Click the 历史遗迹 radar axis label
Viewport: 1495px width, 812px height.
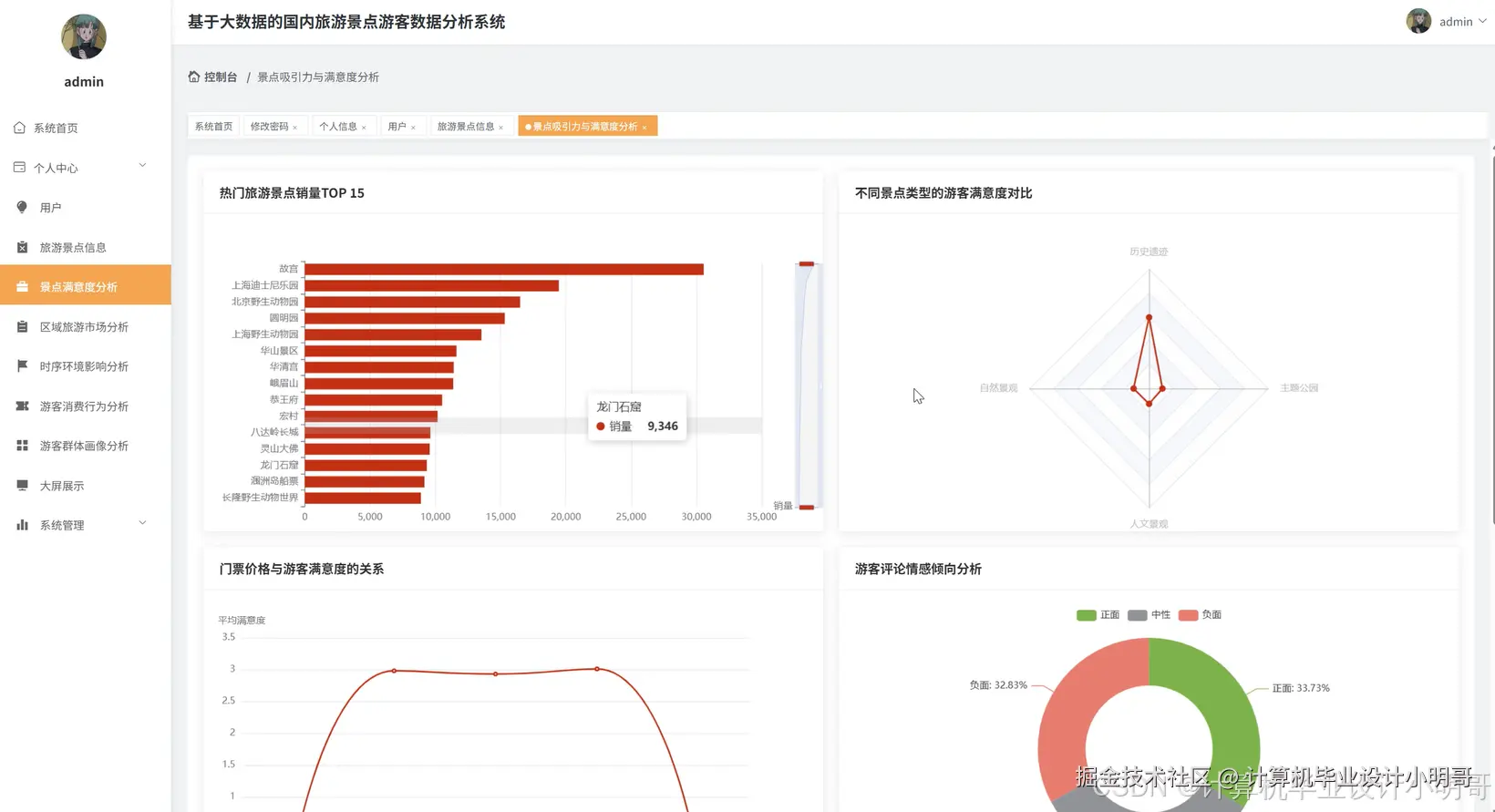1149,252
